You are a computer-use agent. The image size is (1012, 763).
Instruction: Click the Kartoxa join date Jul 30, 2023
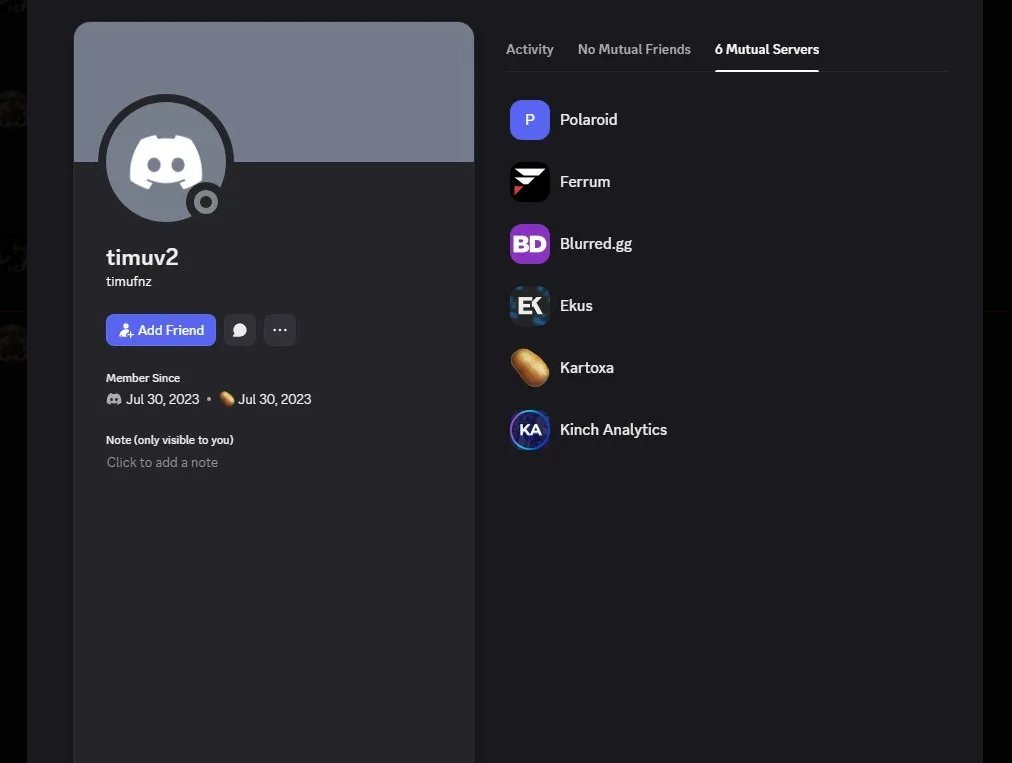point(274,400)
